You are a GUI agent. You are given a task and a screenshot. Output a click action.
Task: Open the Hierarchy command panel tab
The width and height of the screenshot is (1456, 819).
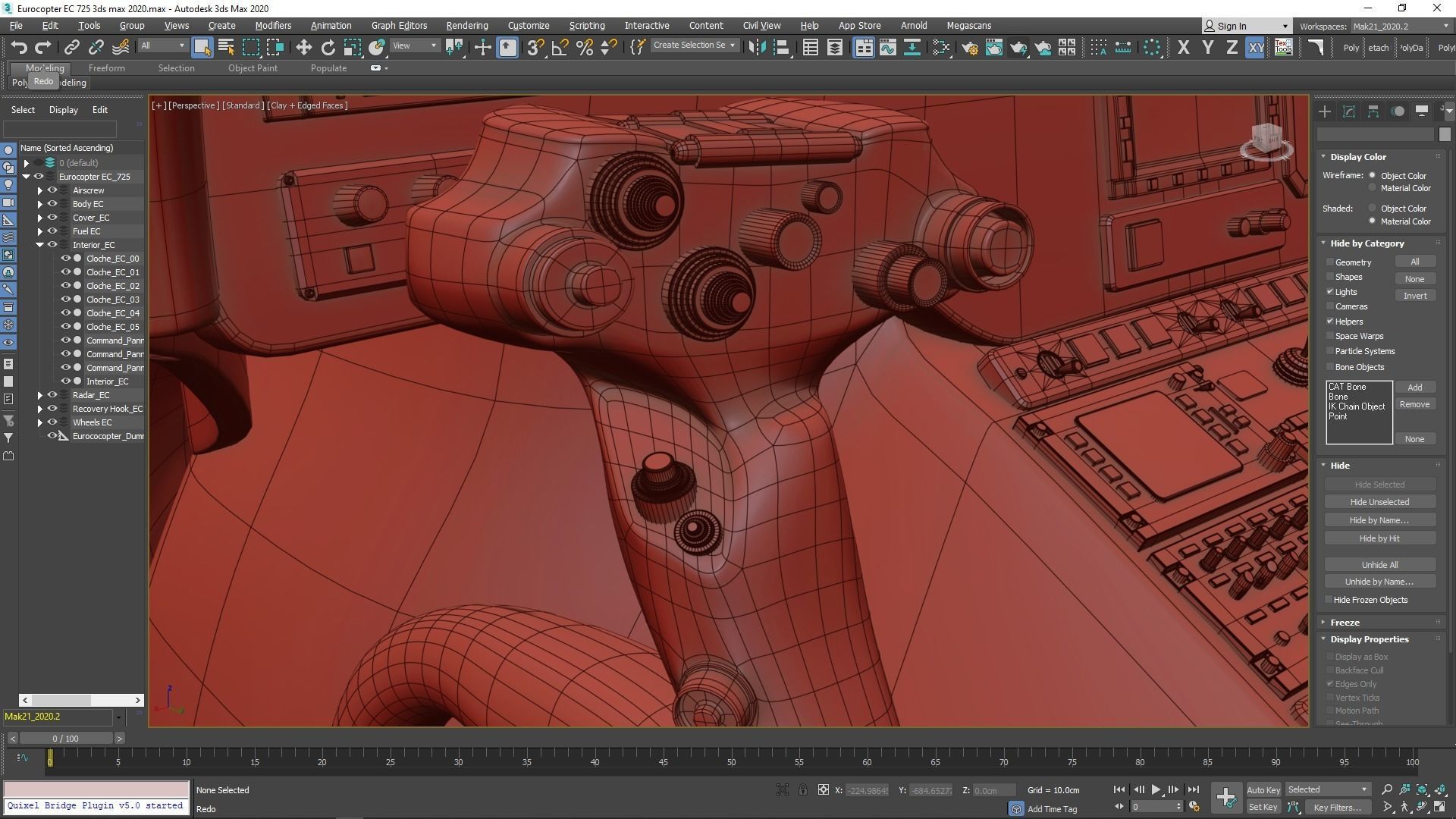point(1373,111)
